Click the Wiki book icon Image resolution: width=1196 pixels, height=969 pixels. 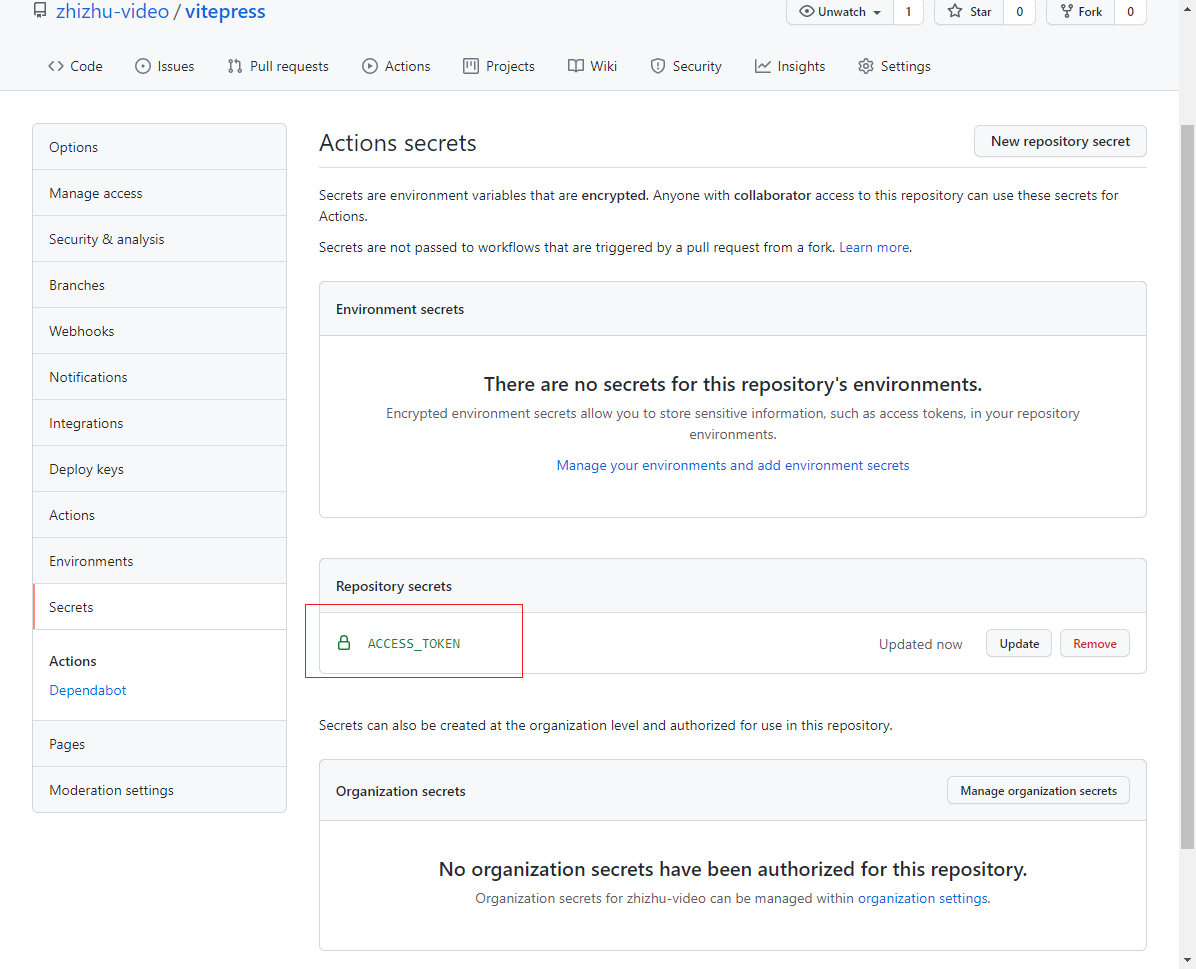coord(576,66)
